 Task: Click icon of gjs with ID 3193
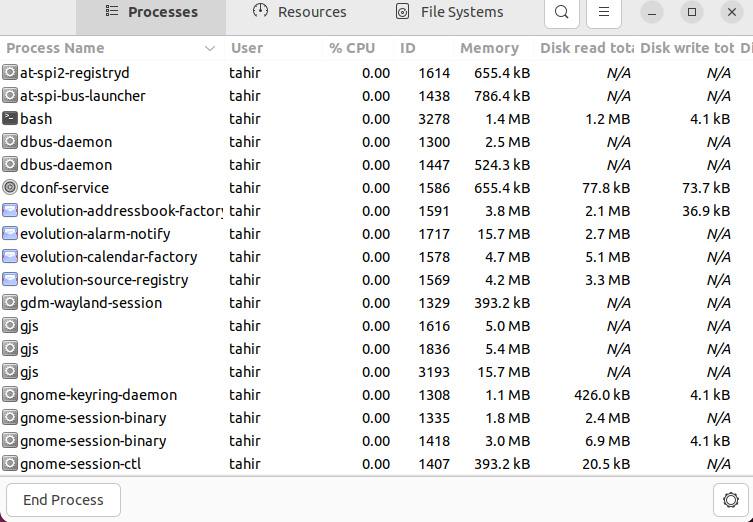10,372
